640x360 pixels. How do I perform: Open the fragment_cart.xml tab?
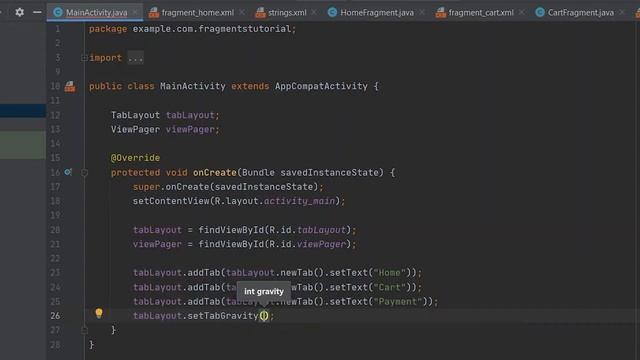pyautogui.click(x=481, y=13)
